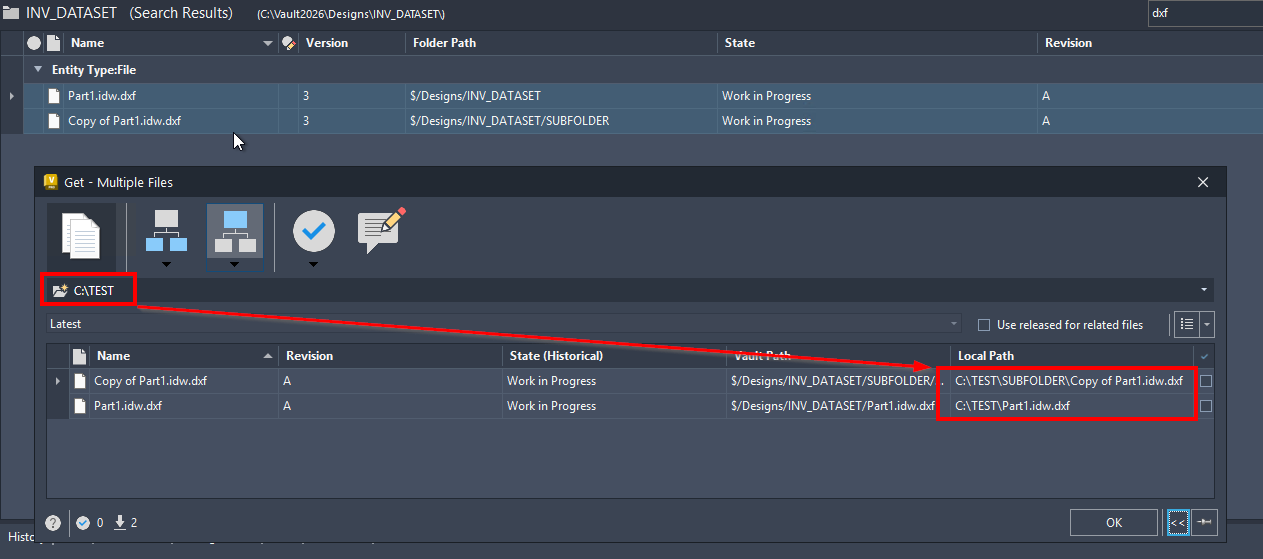Click the file icon of Part1.idw.dxf in dialog
1263x559 pixels.
[79, 406]
